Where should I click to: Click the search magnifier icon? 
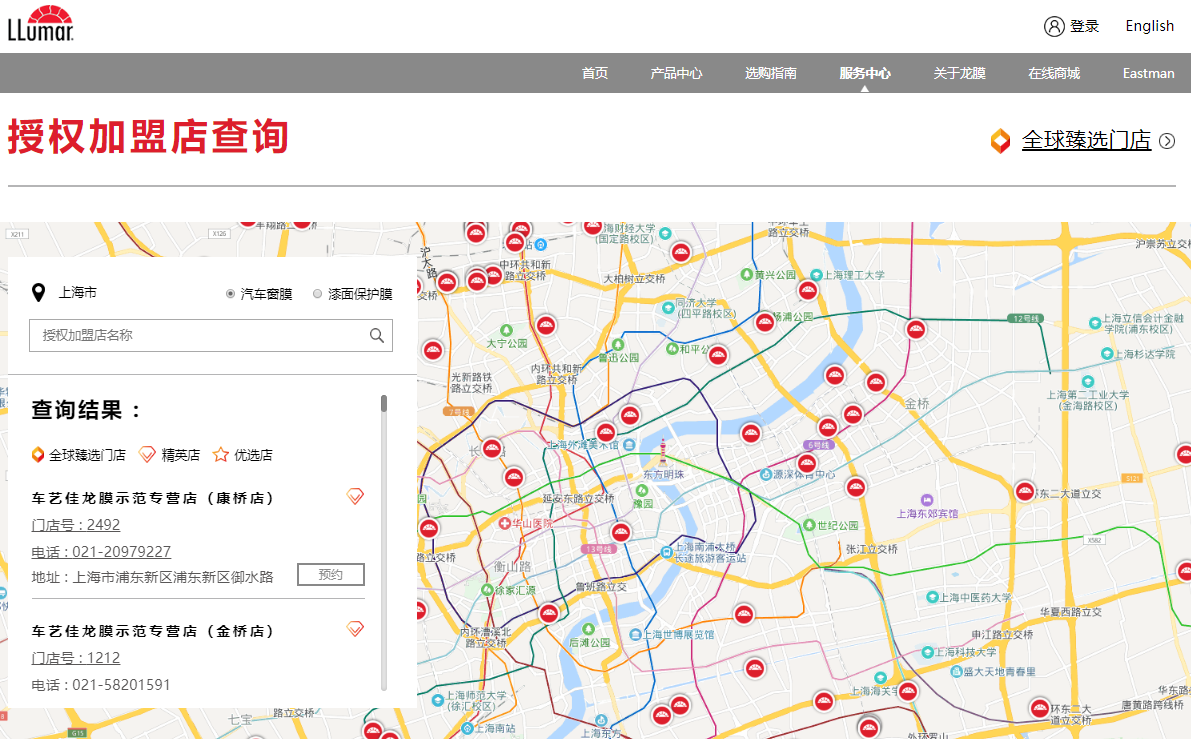pyautogui.click(x=377, y=336)
